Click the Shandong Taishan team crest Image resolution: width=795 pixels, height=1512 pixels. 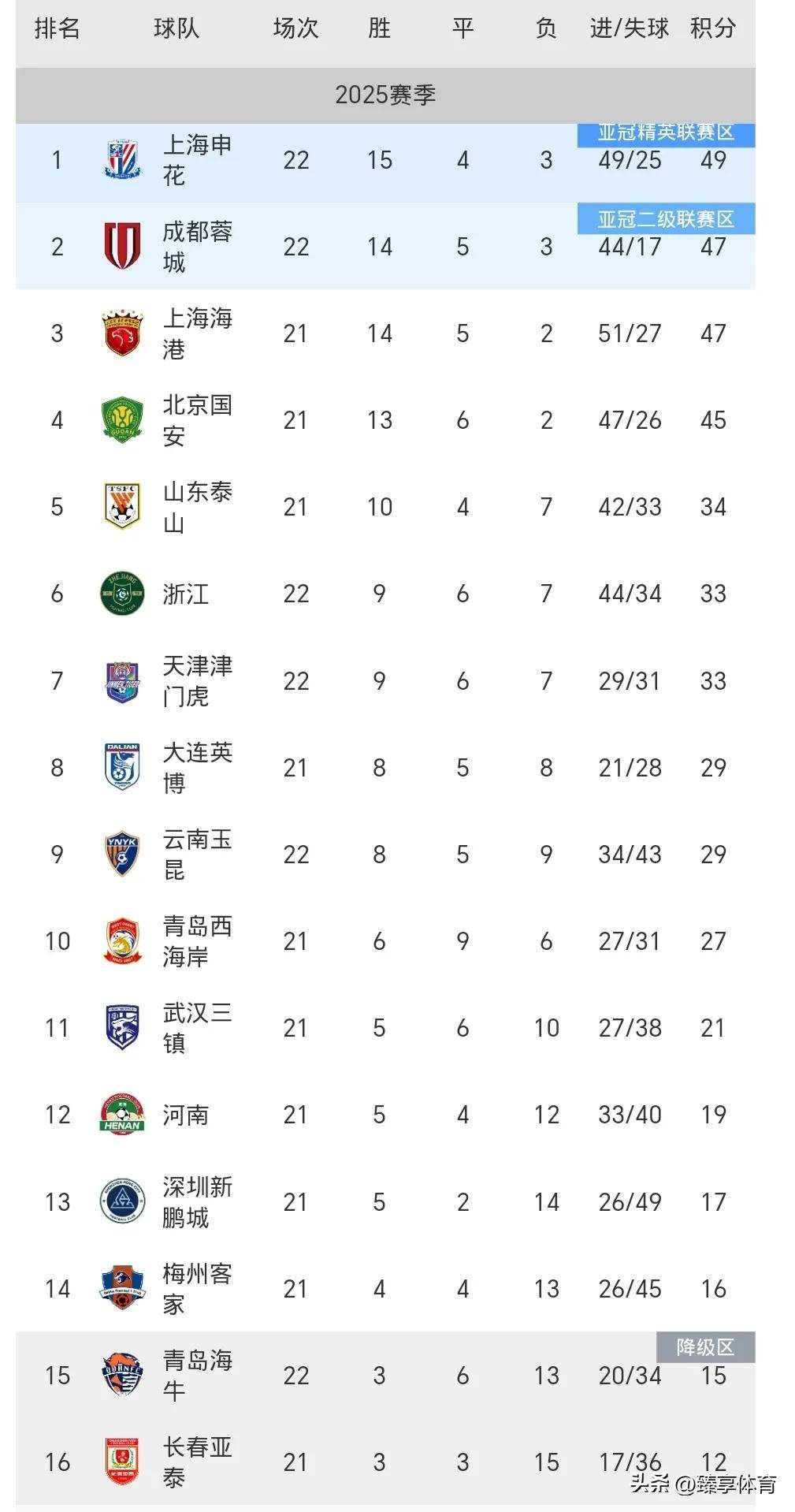coord(122,506)
